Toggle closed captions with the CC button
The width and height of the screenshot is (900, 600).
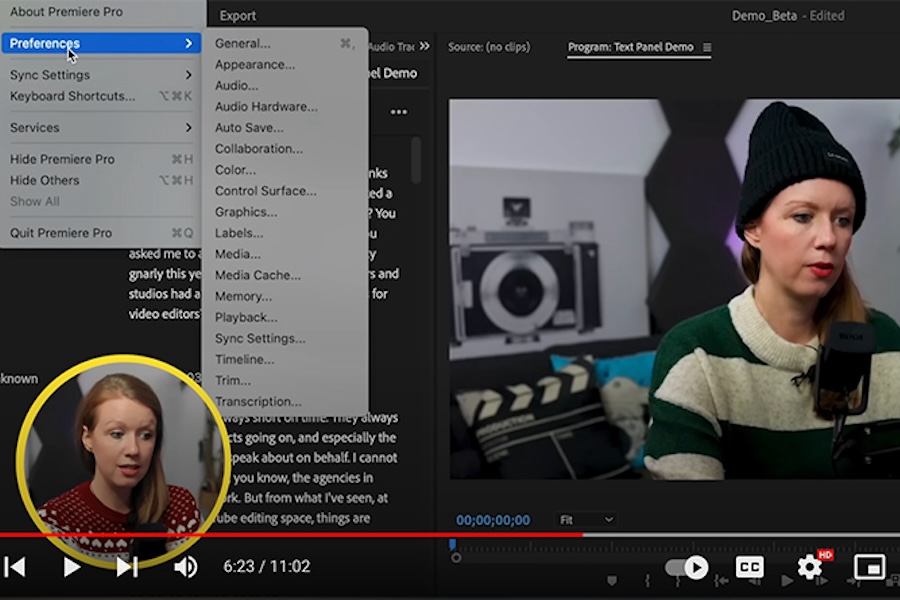click(750, 567)
